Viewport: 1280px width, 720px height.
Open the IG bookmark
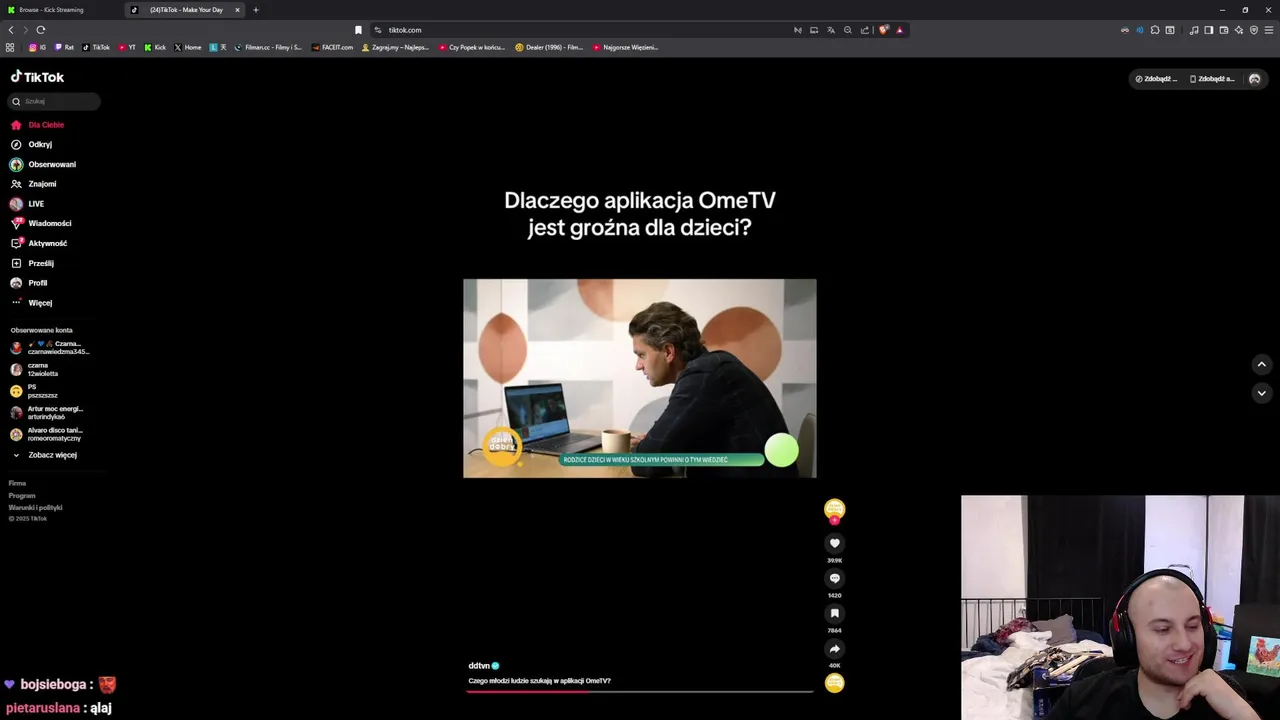[x=37, y=47]
